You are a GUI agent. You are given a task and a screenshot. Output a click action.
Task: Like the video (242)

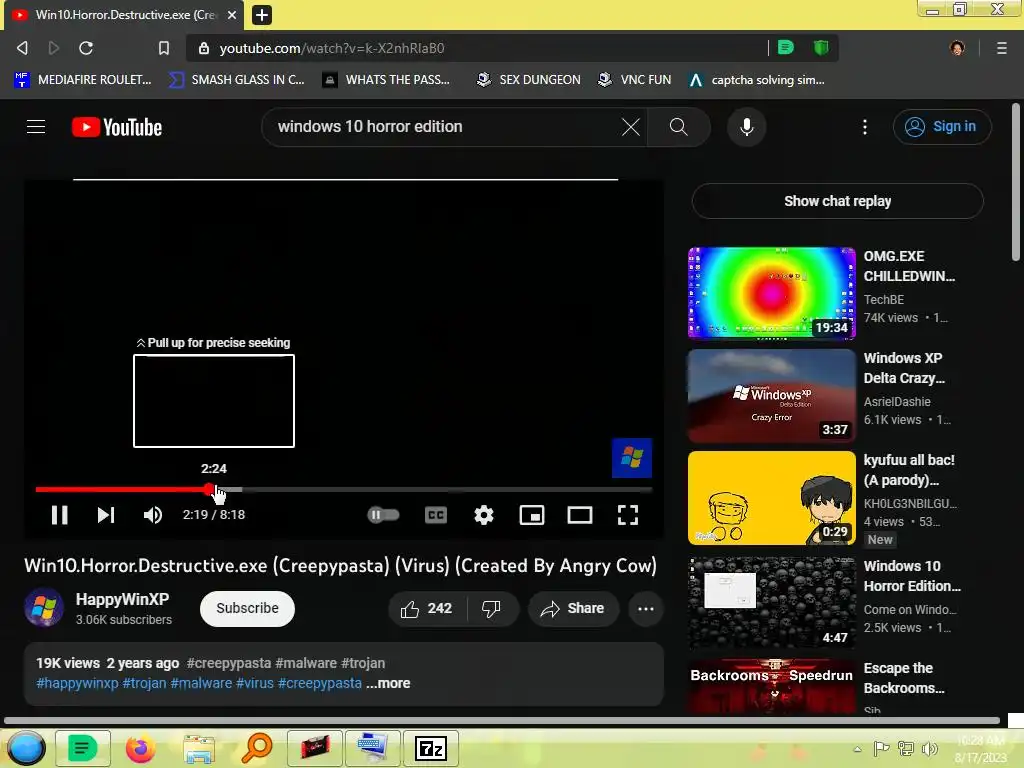click(426, 609)
